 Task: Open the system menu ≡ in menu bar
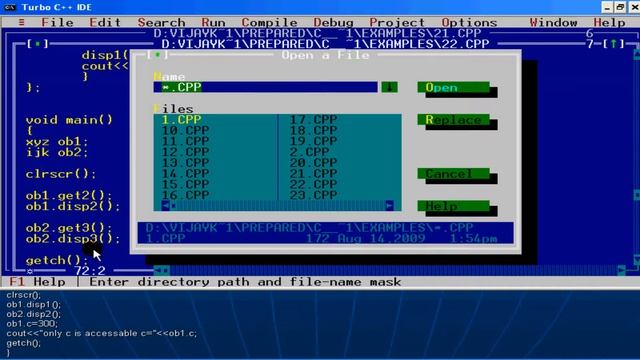(21, 22)
